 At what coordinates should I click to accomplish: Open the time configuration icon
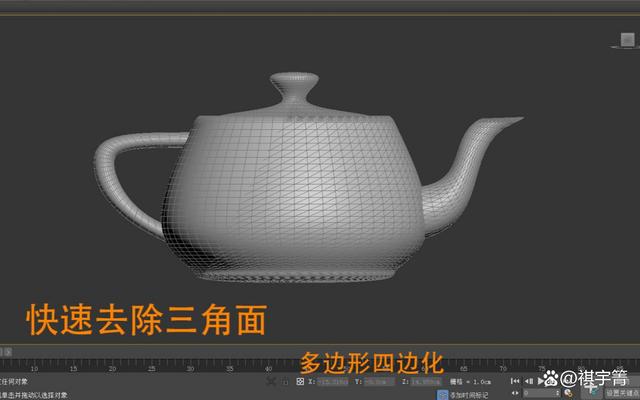(569, 393)
